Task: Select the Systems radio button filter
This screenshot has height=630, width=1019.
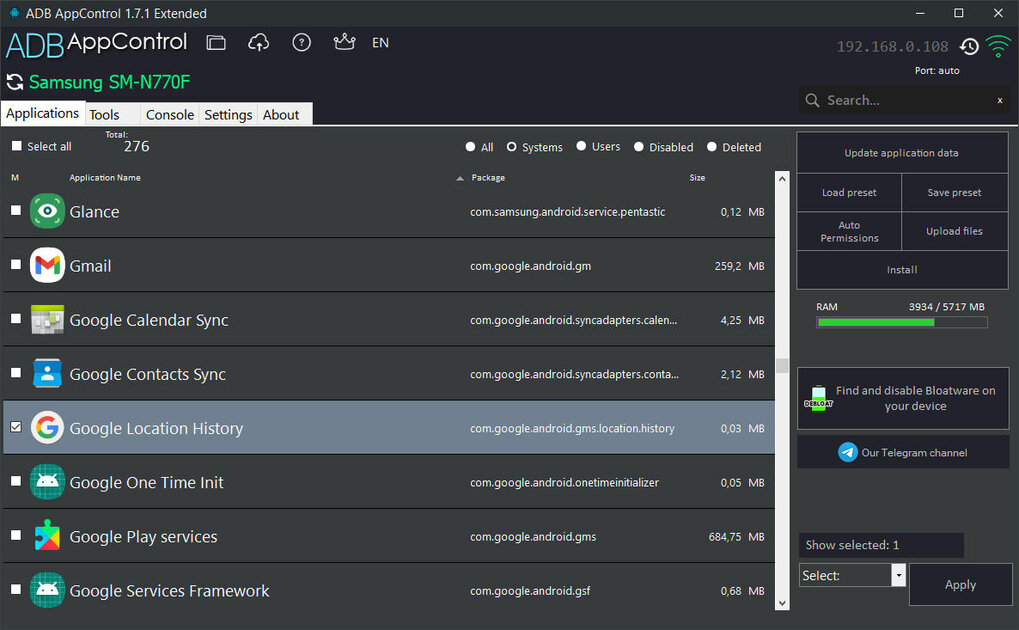Action: 511,147
